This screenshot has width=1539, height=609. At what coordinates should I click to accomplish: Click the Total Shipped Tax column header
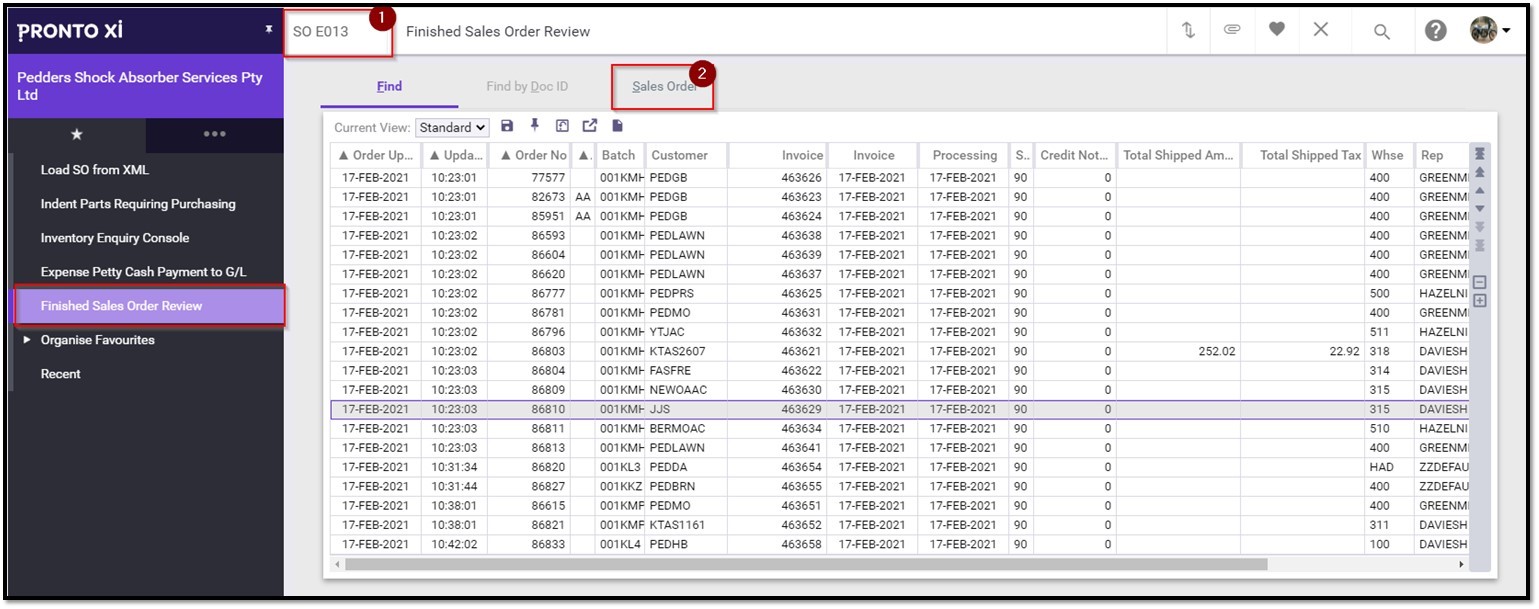(x=1303, y=155)
